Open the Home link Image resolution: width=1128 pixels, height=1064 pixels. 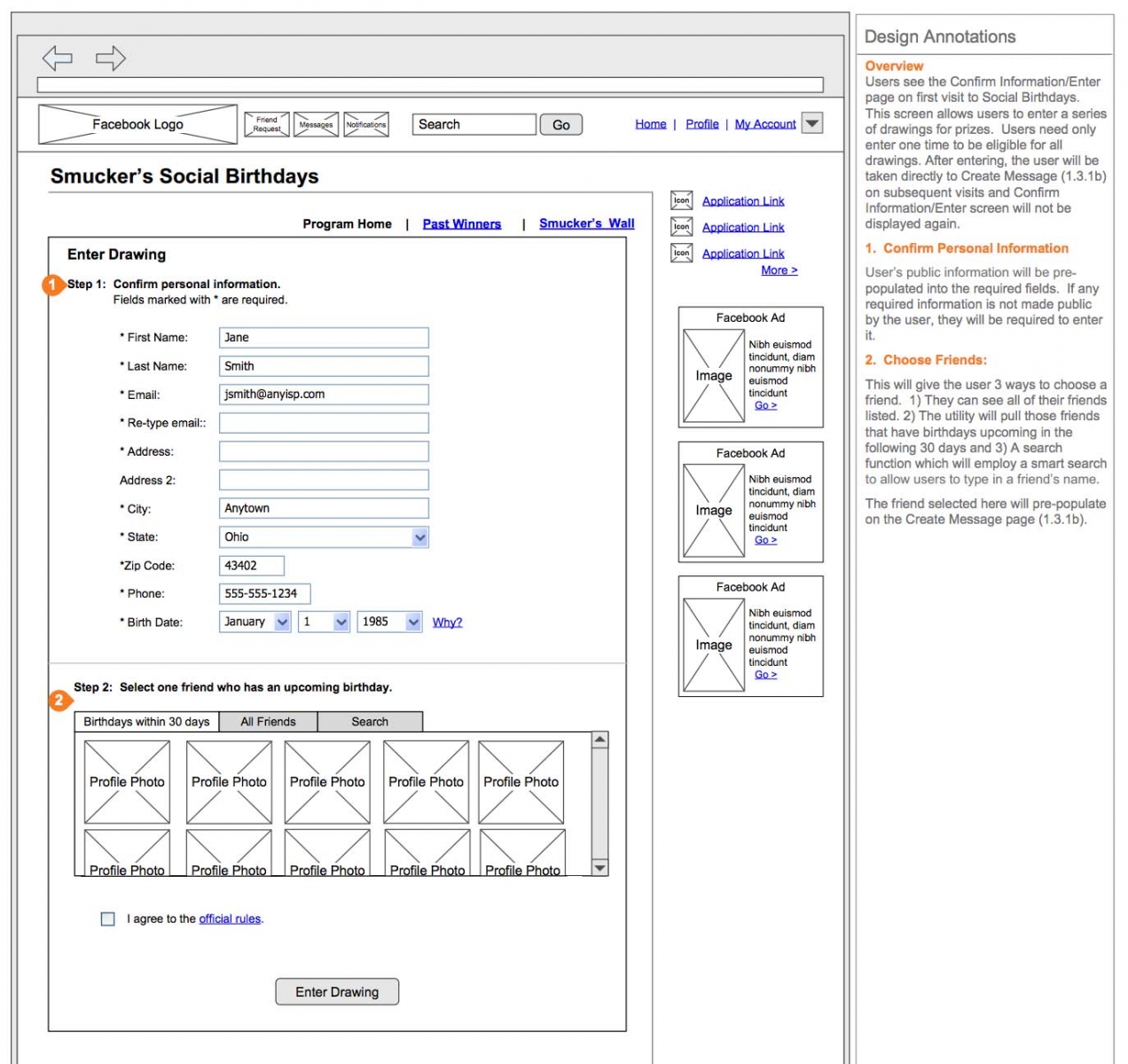(651, 124)
